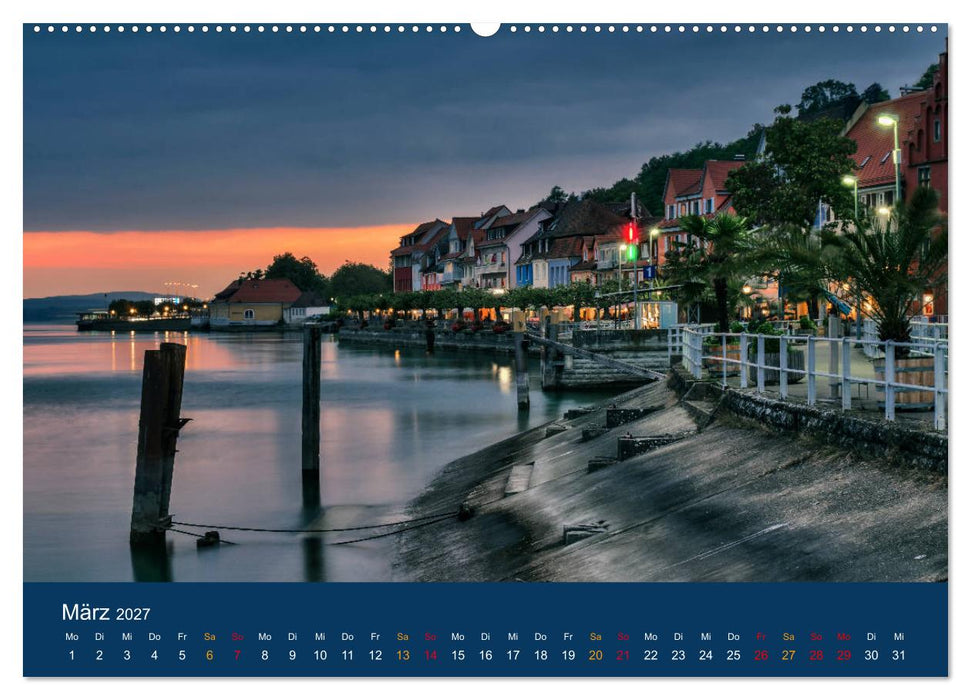Click the 'Mi' label above day 31
Screen dimensions: 971x700
click(x=899, y=637)
